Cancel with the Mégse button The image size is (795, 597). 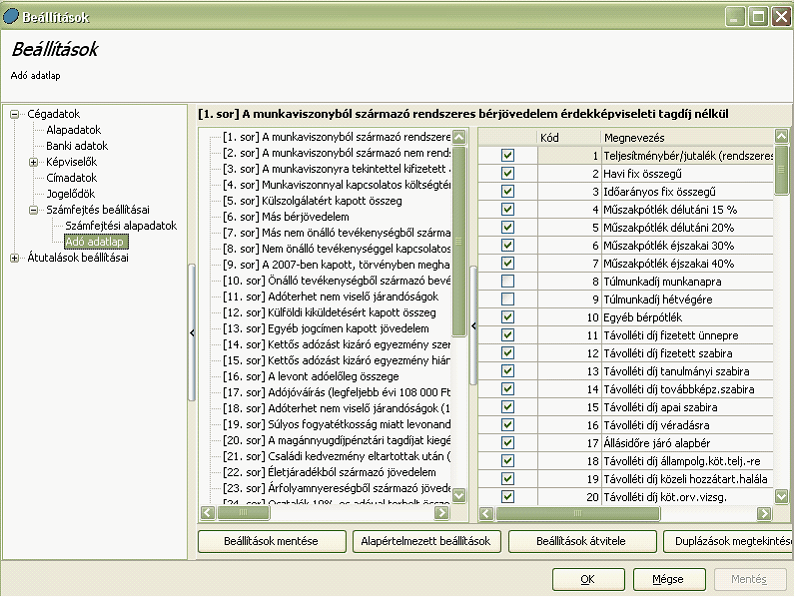tap(669, 579)
